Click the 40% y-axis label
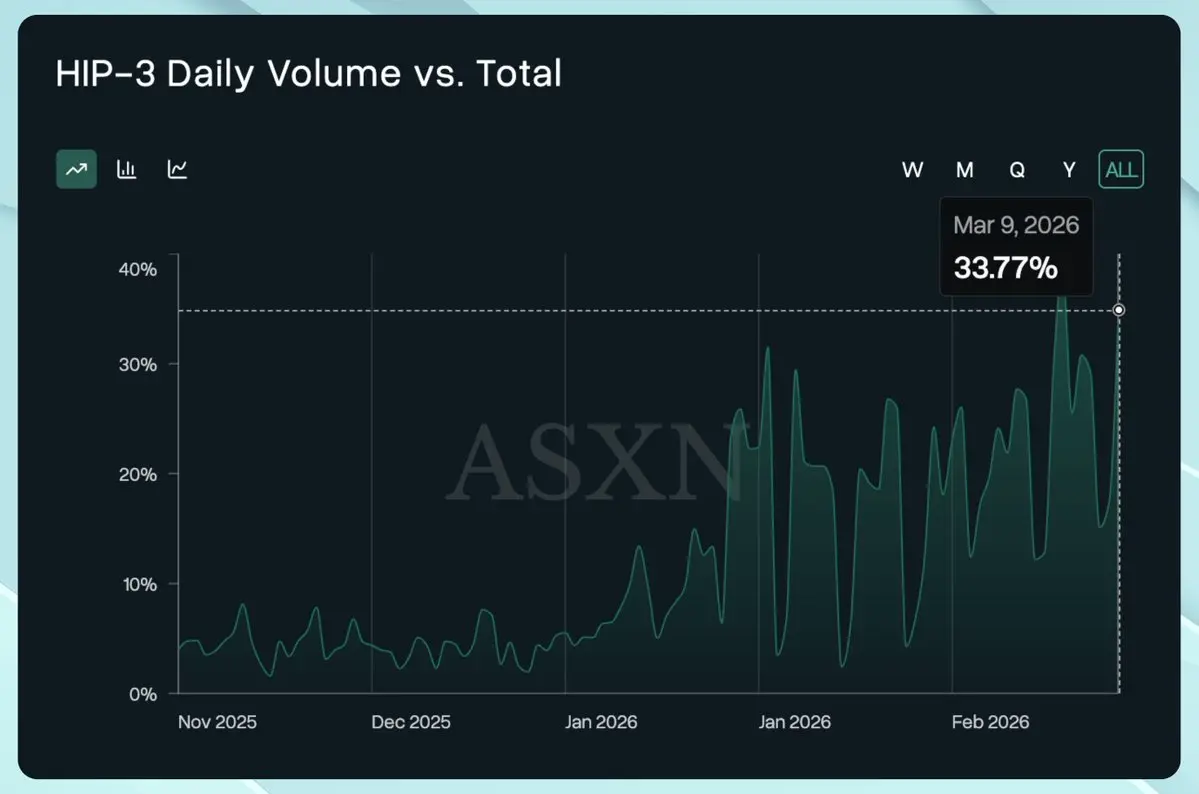The image size is (1199, 794). point(138,269)
